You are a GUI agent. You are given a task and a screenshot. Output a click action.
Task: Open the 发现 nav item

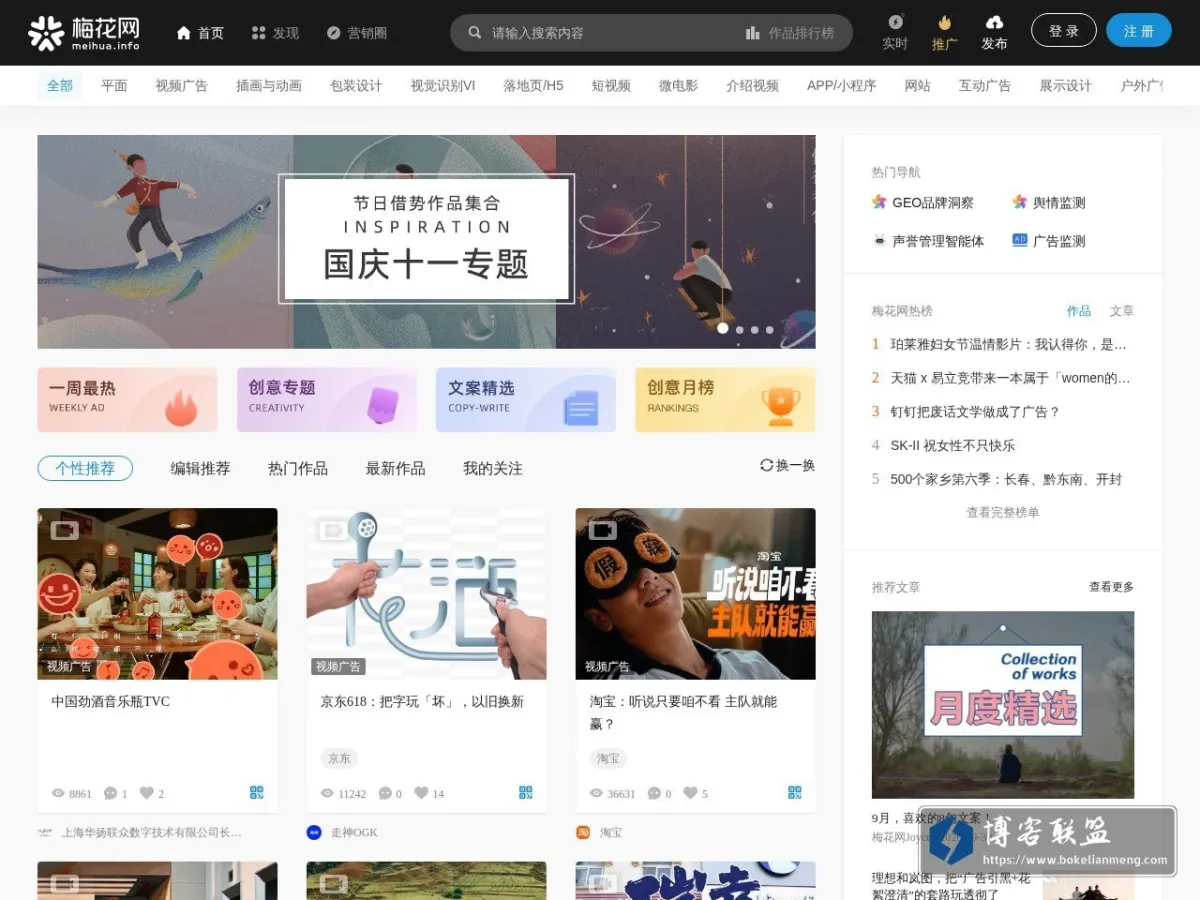point(275,33)
